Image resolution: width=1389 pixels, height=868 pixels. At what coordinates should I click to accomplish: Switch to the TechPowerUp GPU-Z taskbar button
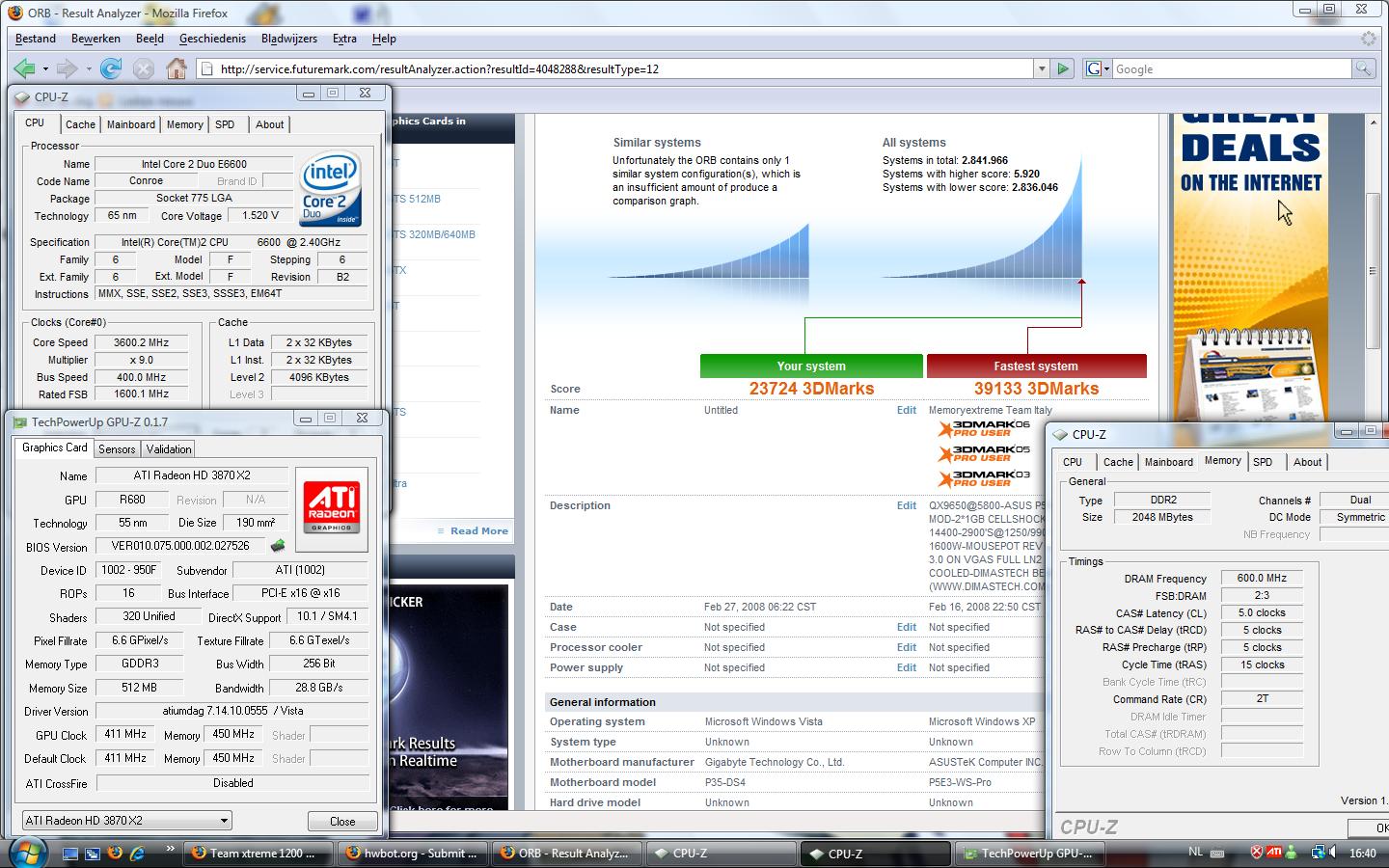(x=1028, y=854)
